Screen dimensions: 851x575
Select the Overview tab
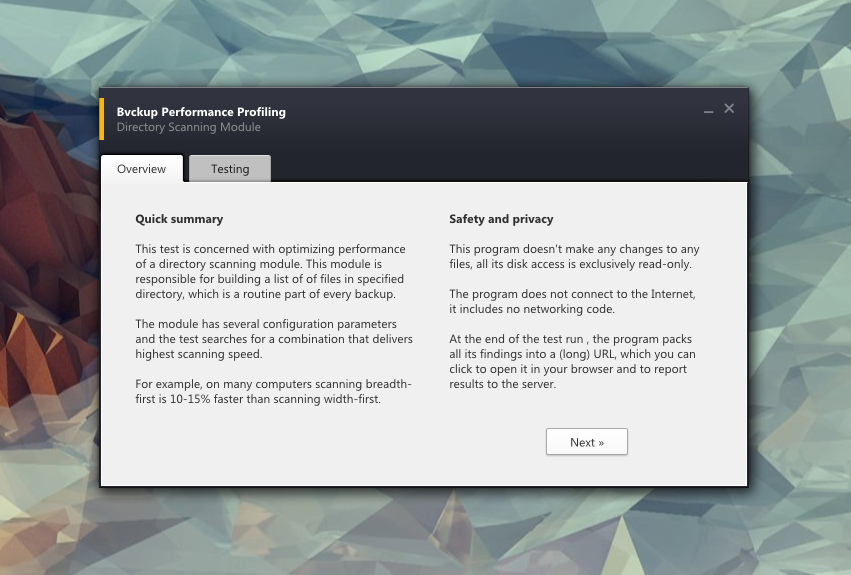(x=142, y=168)
